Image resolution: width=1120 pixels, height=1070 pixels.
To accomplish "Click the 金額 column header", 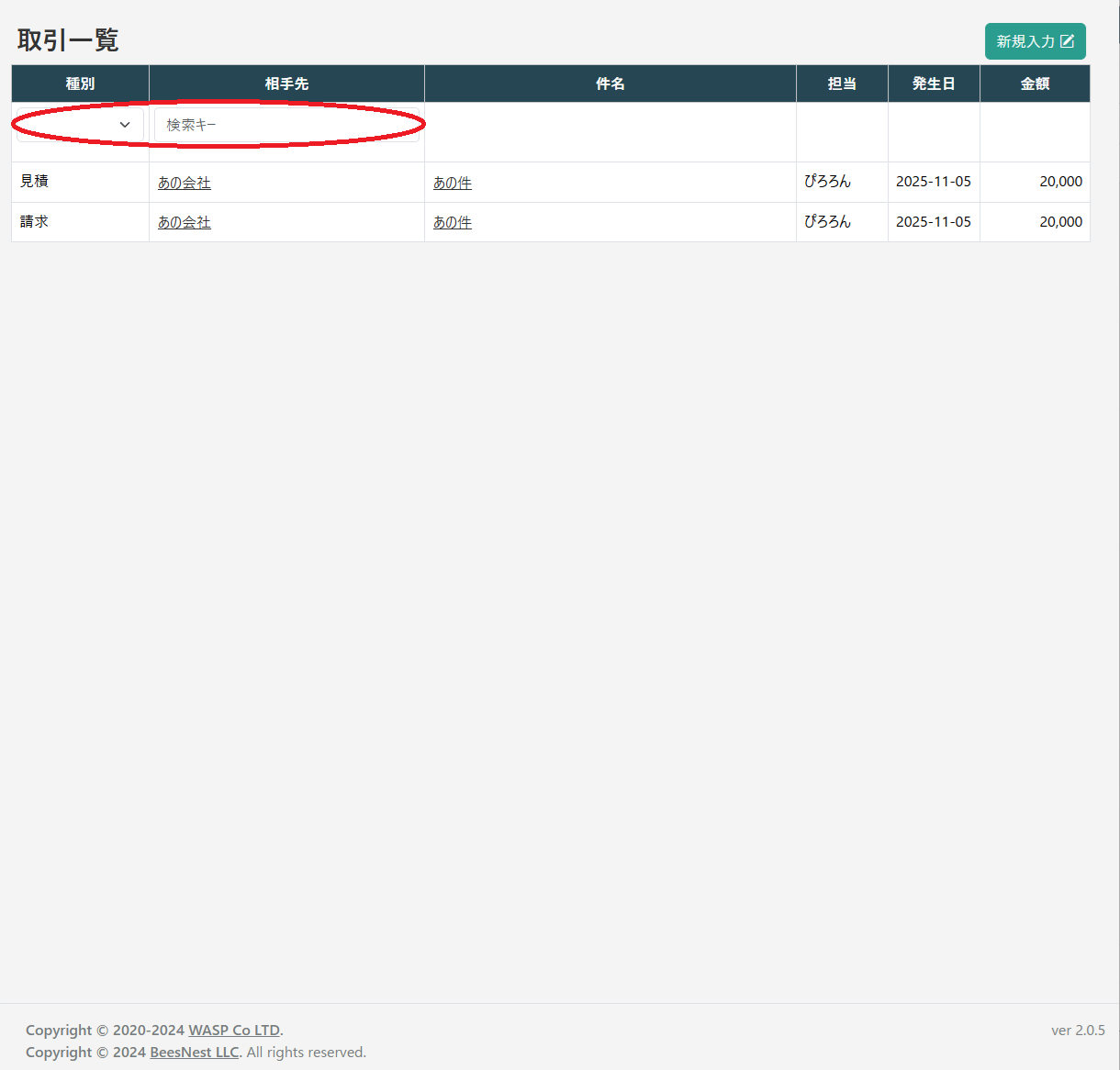I will tap(1035, 84).
